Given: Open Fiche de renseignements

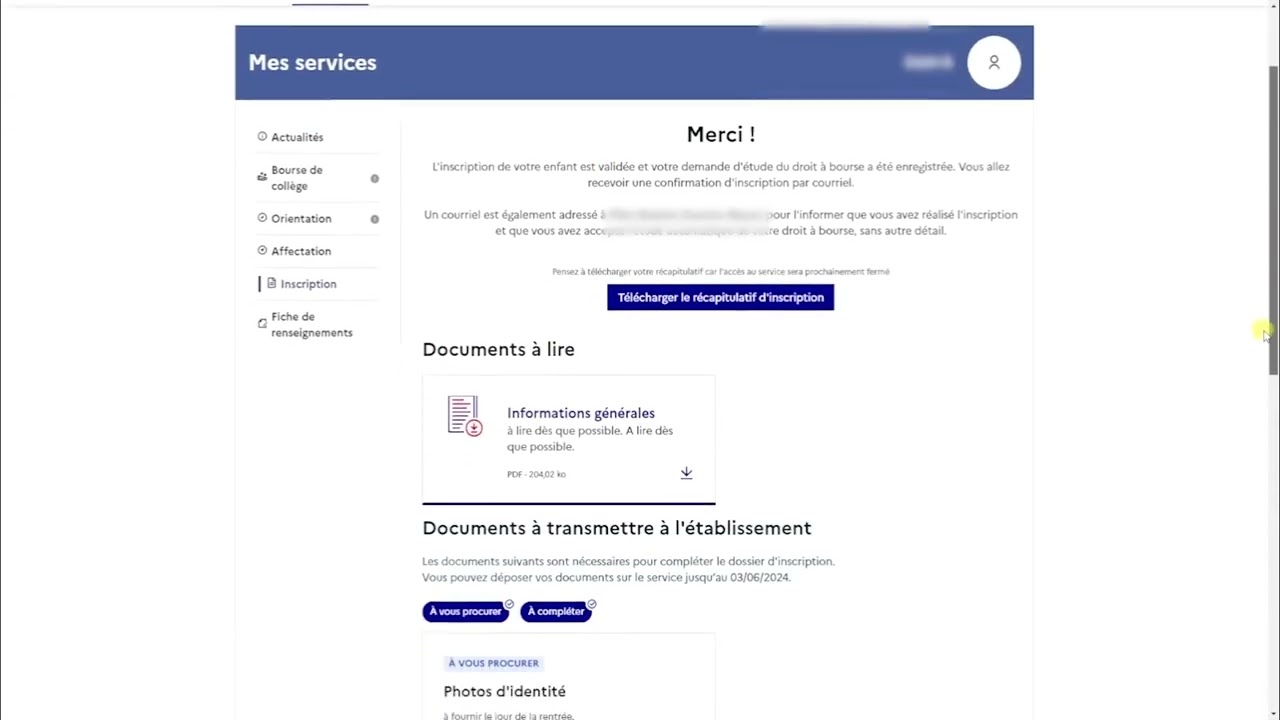Looking at the screenshot, I should (312, 325).
